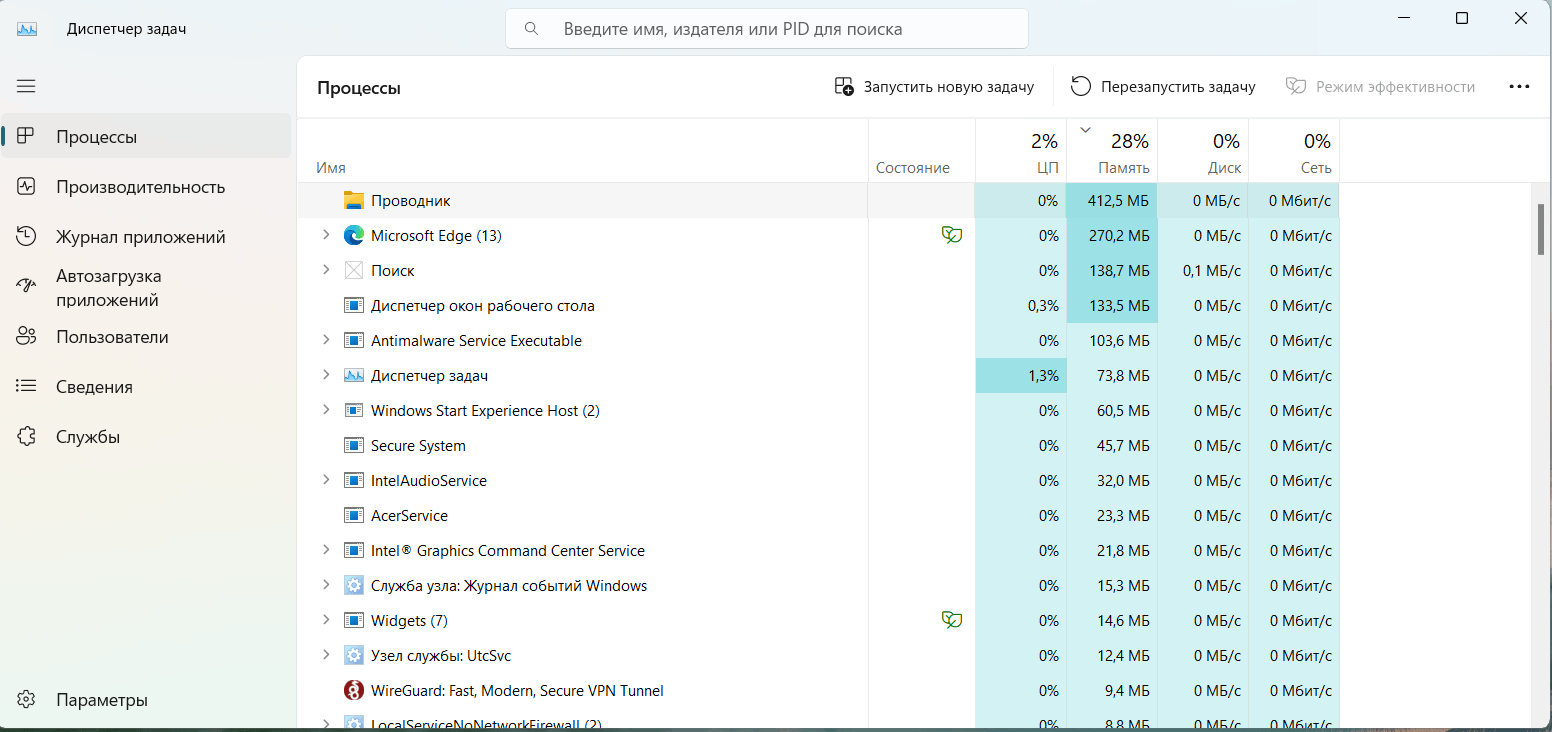The width and height of the screenshot is (1552, 732).
Task: Click the gear icon of Узел службы: UtcSvc
Action: [x=353, y=655]
